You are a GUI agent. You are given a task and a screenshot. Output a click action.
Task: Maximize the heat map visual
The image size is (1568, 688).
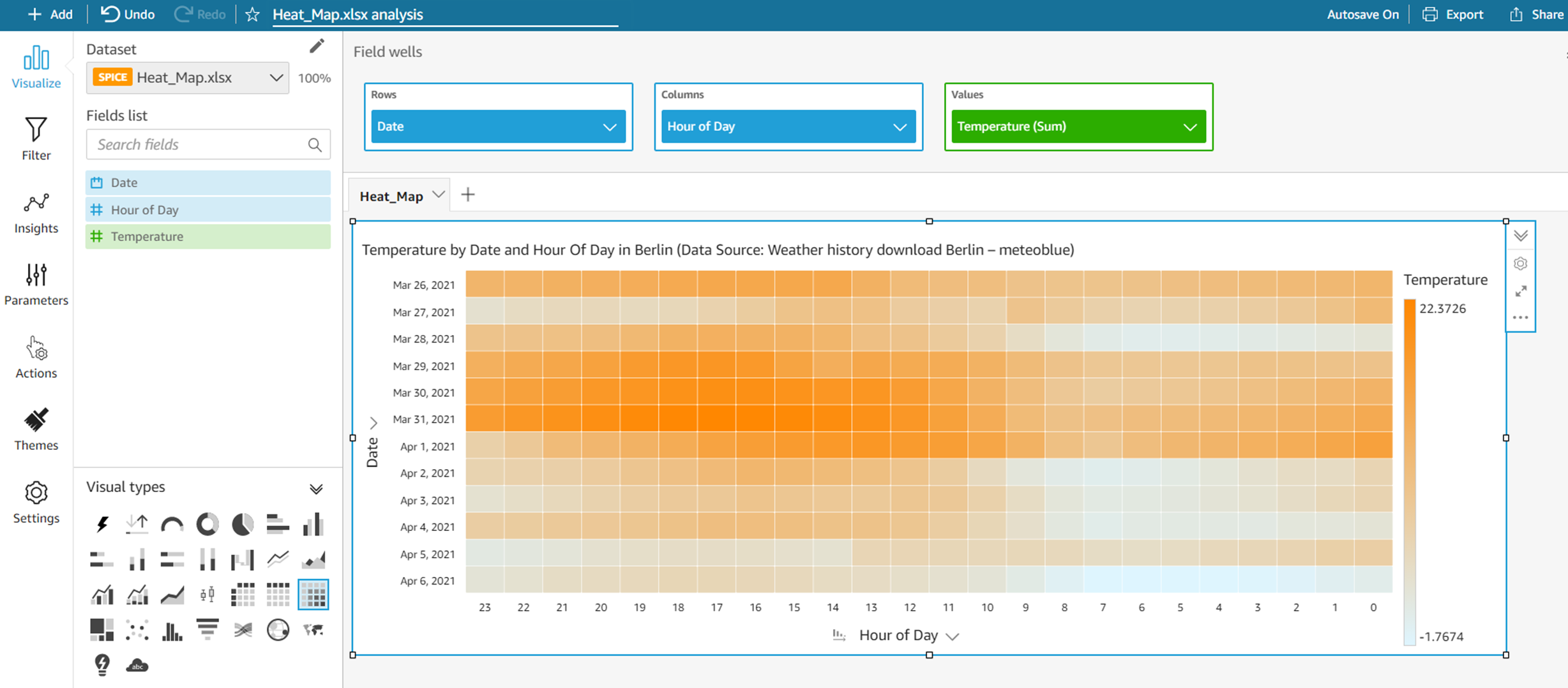(1521, 291)
